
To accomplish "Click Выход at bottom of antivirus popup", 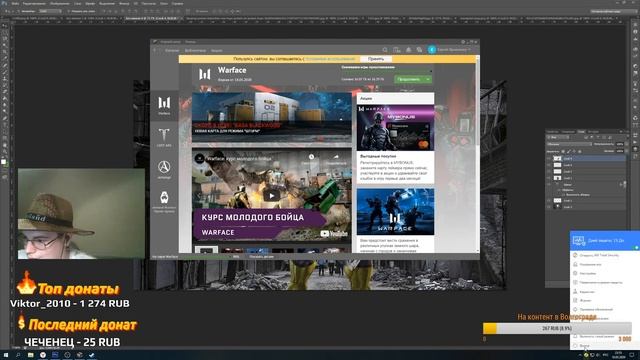I will pyautogui.click(x=584, y=346).
